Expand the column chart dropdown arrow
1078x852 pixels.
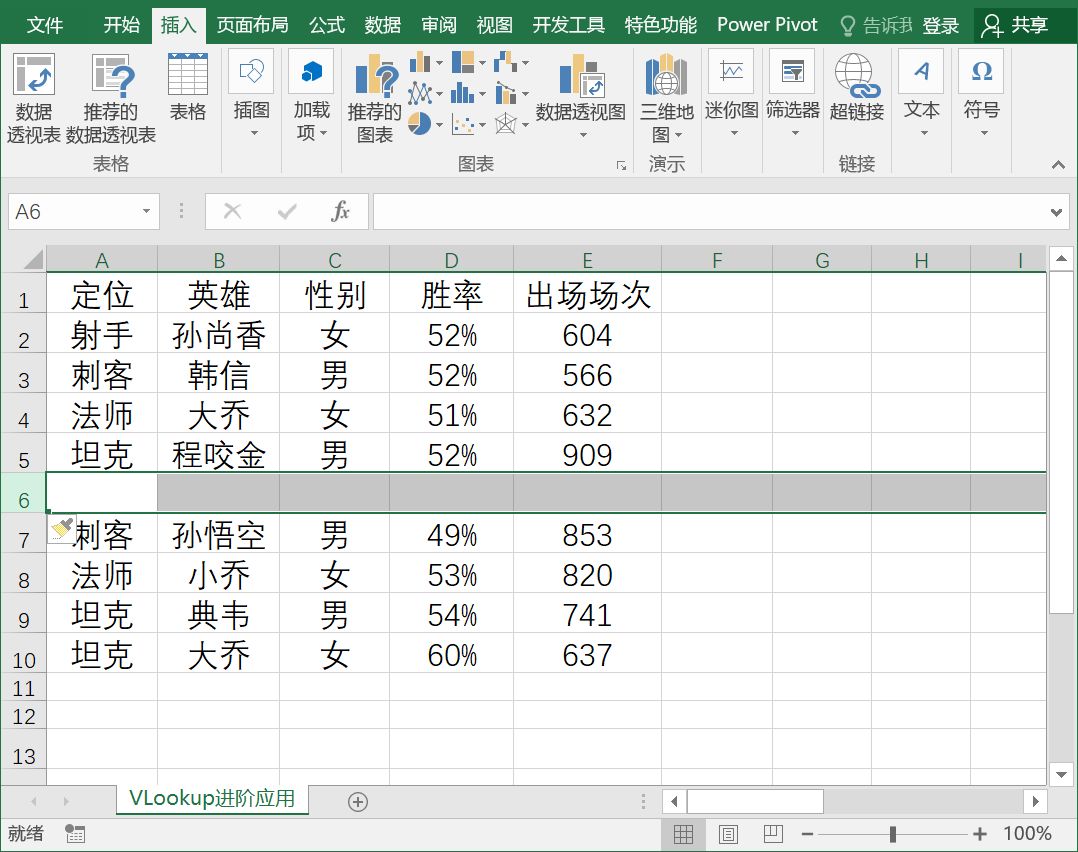tap(439, 63)
